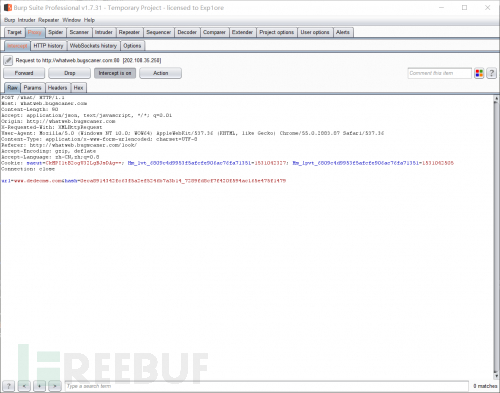
Task: Open the Help menu
Action: tap(89, 20)
